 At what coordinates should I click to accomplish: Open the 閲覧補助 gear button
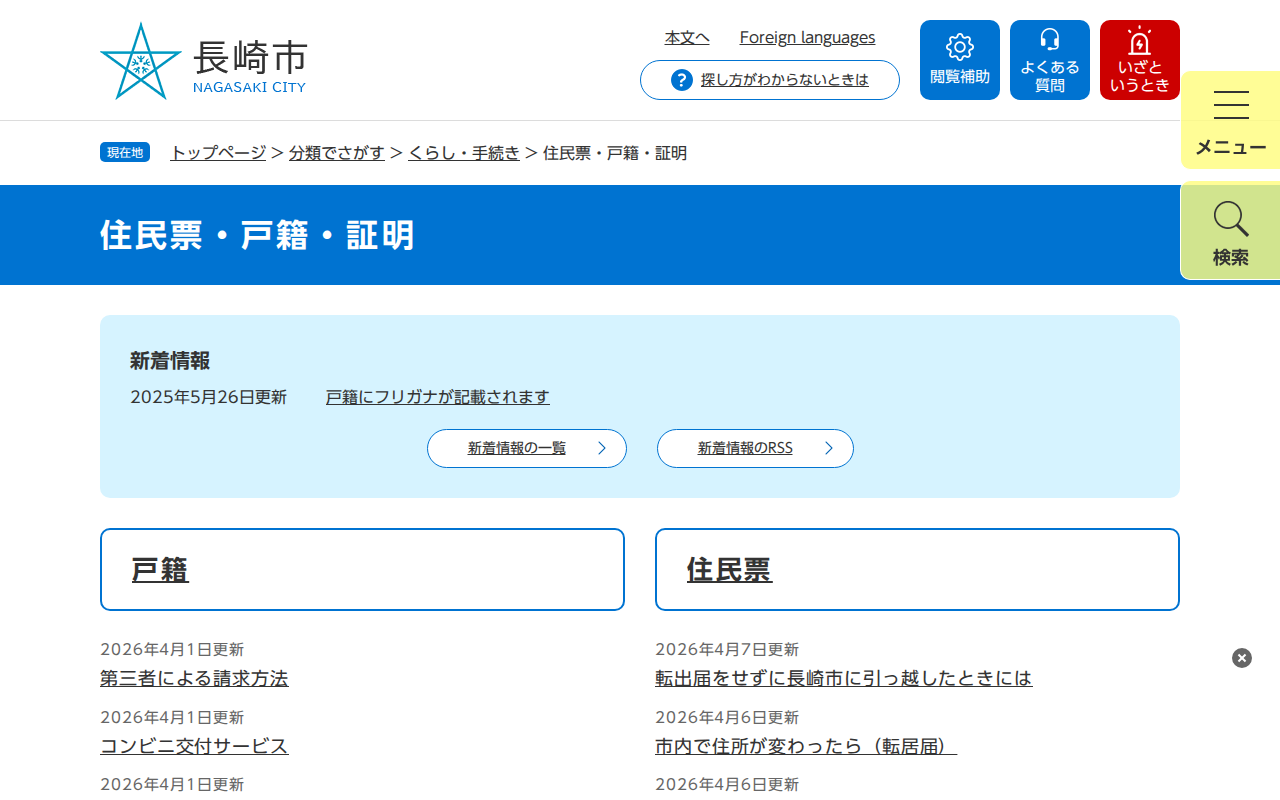[x=960, y=60]
